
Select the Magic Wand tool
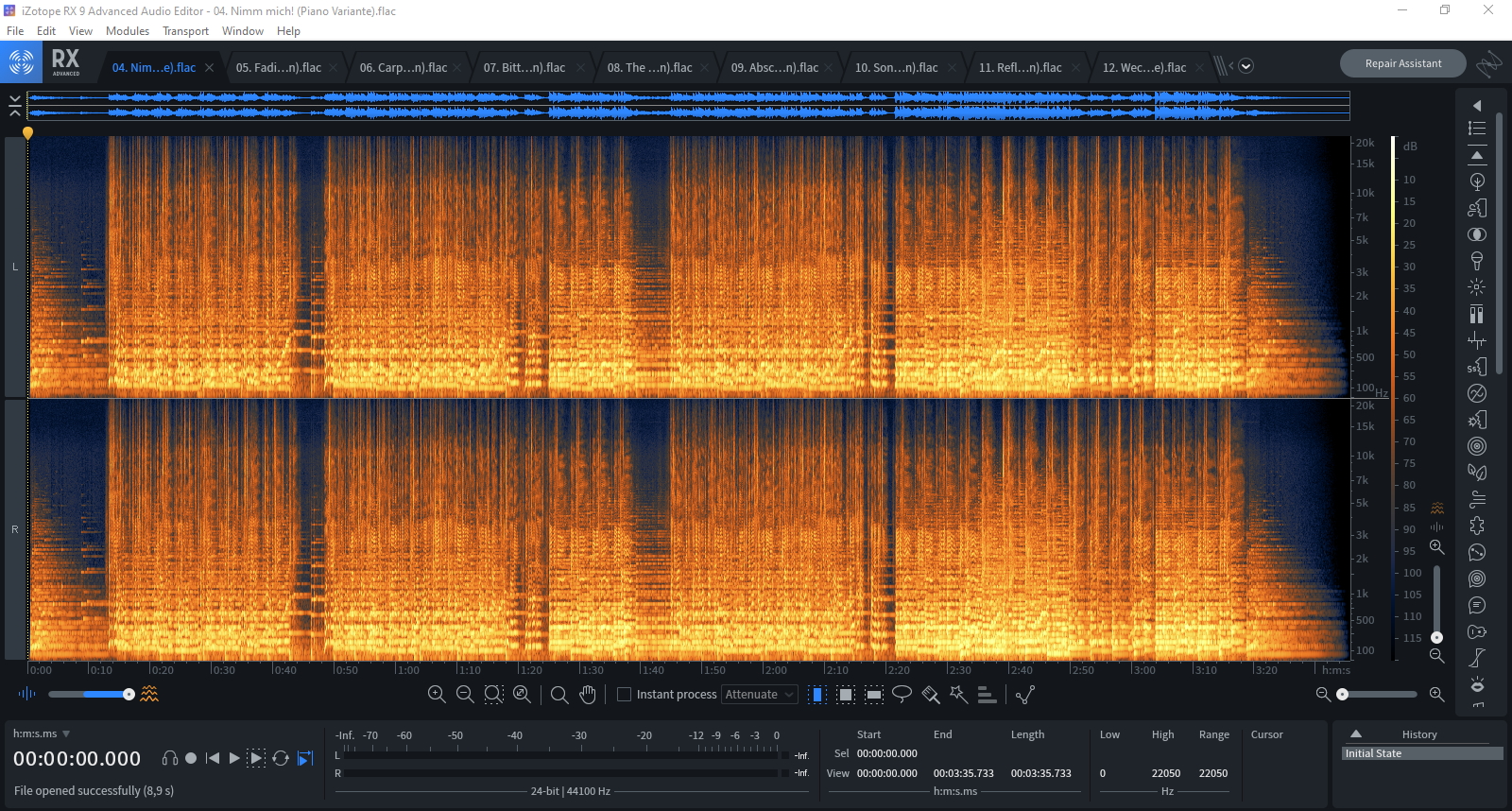tap(958, 695)
